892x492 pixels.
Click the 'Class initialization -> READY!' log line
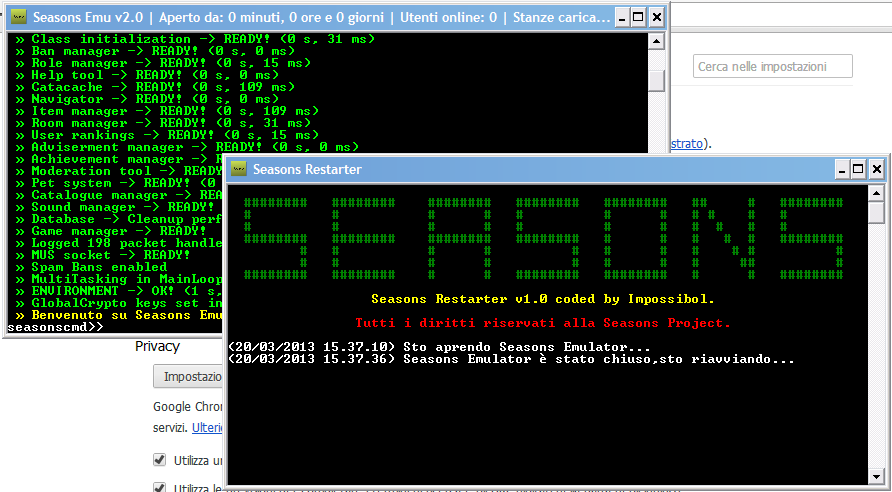click(196, 39)
